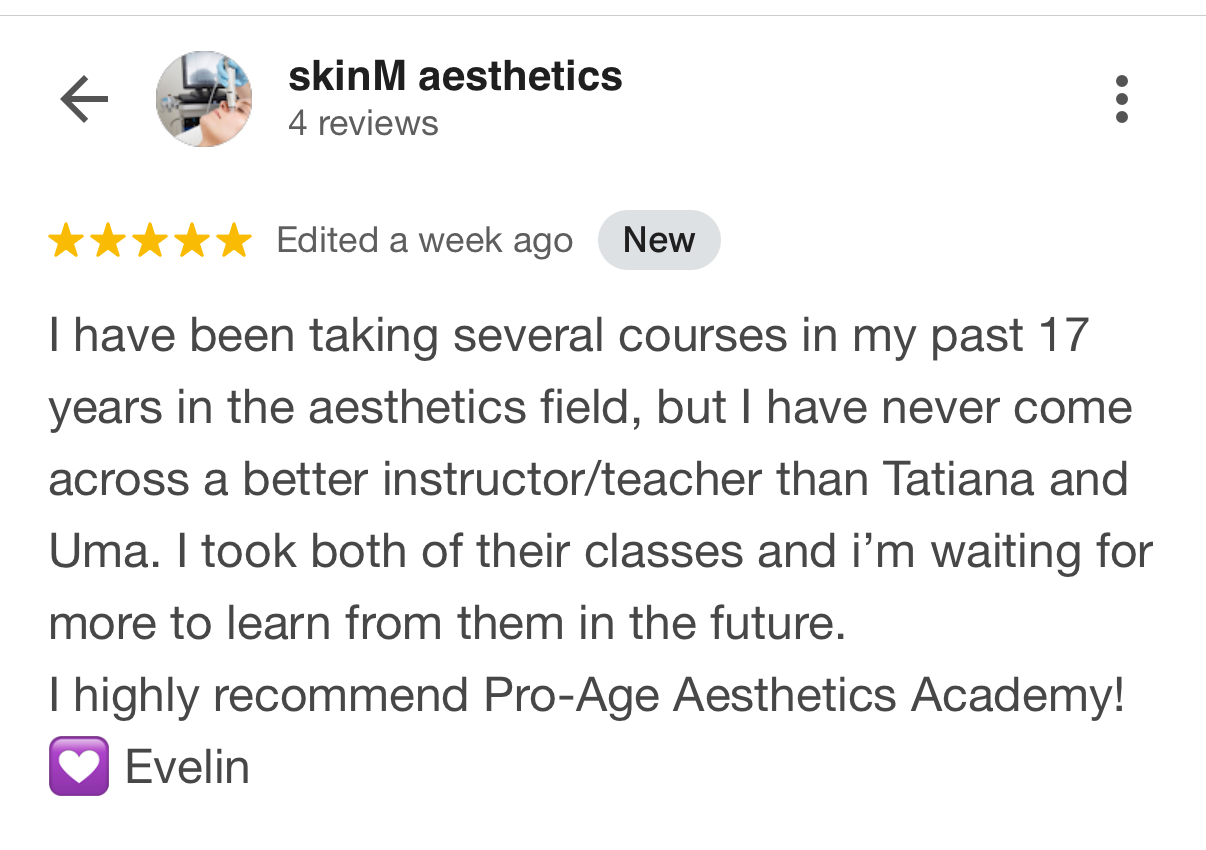Click the fourth yellow rating star

pos(192,241)
